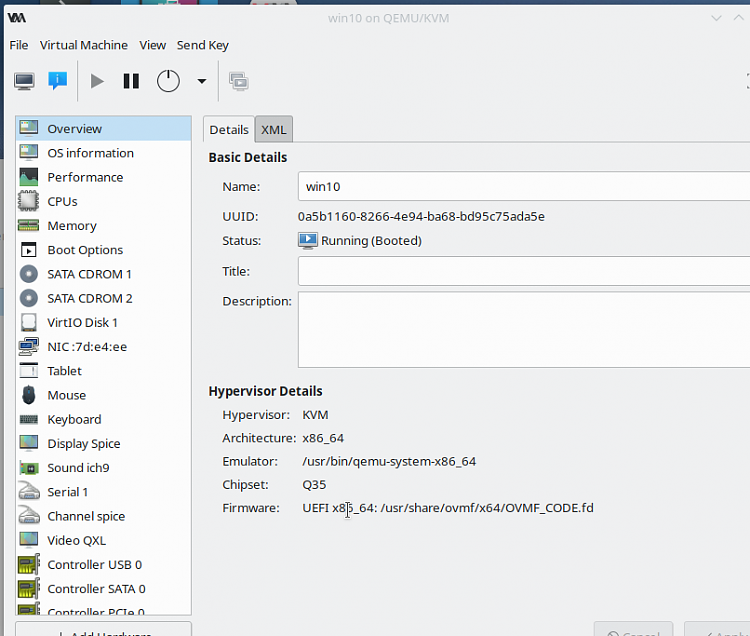Image resolution: width=750 pixels, height=636 pixels.
Task: Select SATA CDROM 1 device
Action: pos(103,274)
